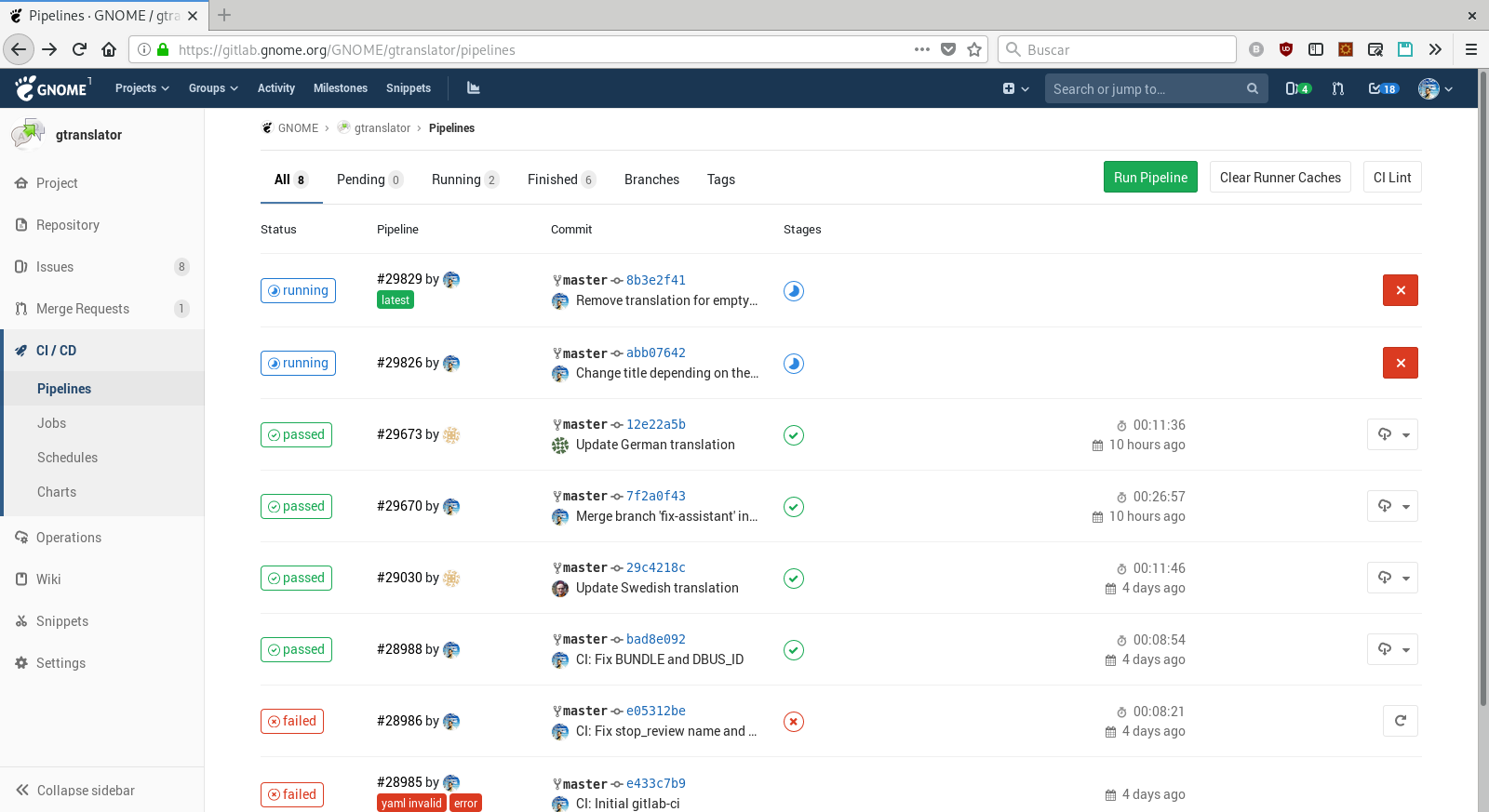
Task: Open the CI Lint button
Action: pyautogui.click(x=1392, y=178)
